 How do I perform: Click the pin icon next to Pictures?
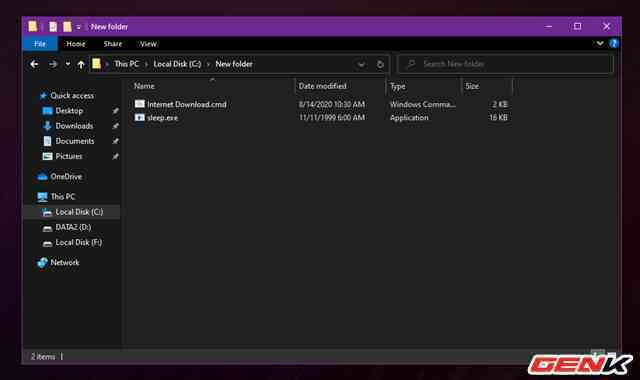click(116, 157)
